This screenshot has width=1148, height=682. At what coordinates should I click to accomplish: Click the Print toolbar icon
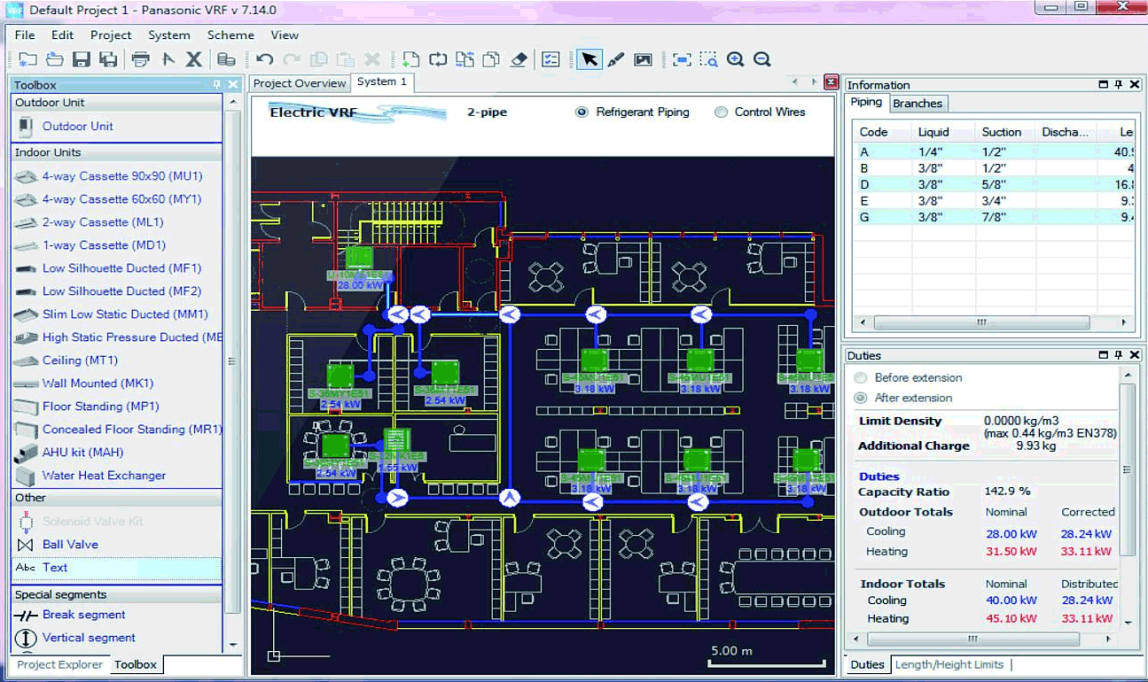coord(141,59)
